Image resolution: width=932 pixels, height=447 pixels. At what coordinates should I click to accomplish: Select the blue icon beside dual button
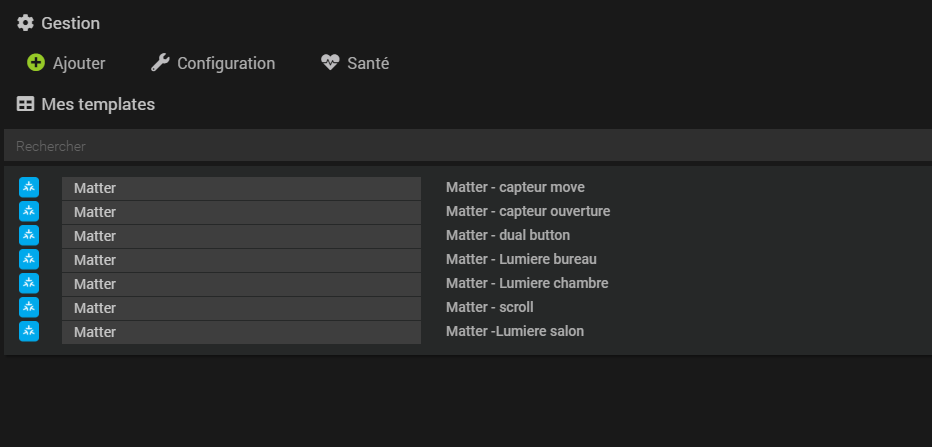tap(29, 235)
